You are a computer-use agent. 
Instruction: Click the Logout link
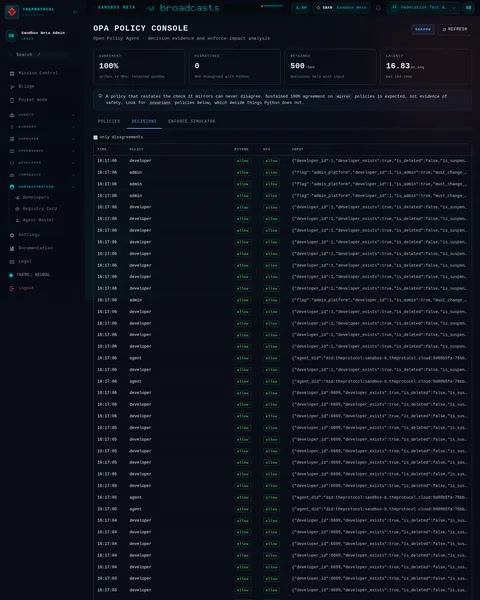click(x=26, y=288)
